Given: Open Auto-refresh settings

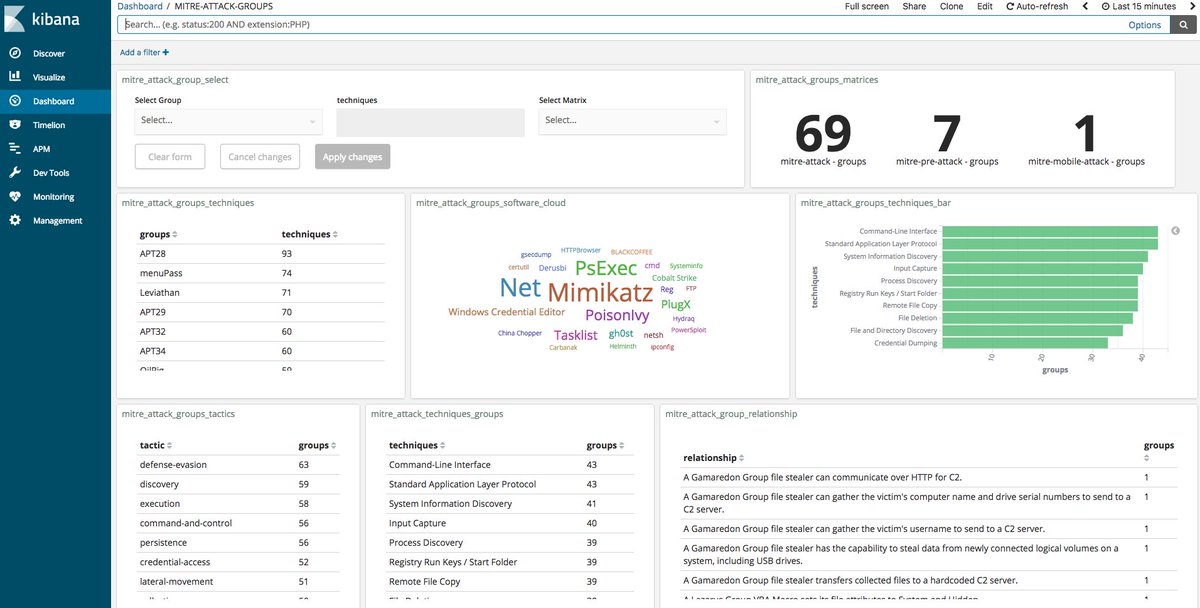Looking at the screenshot, I should (1036, 6).
